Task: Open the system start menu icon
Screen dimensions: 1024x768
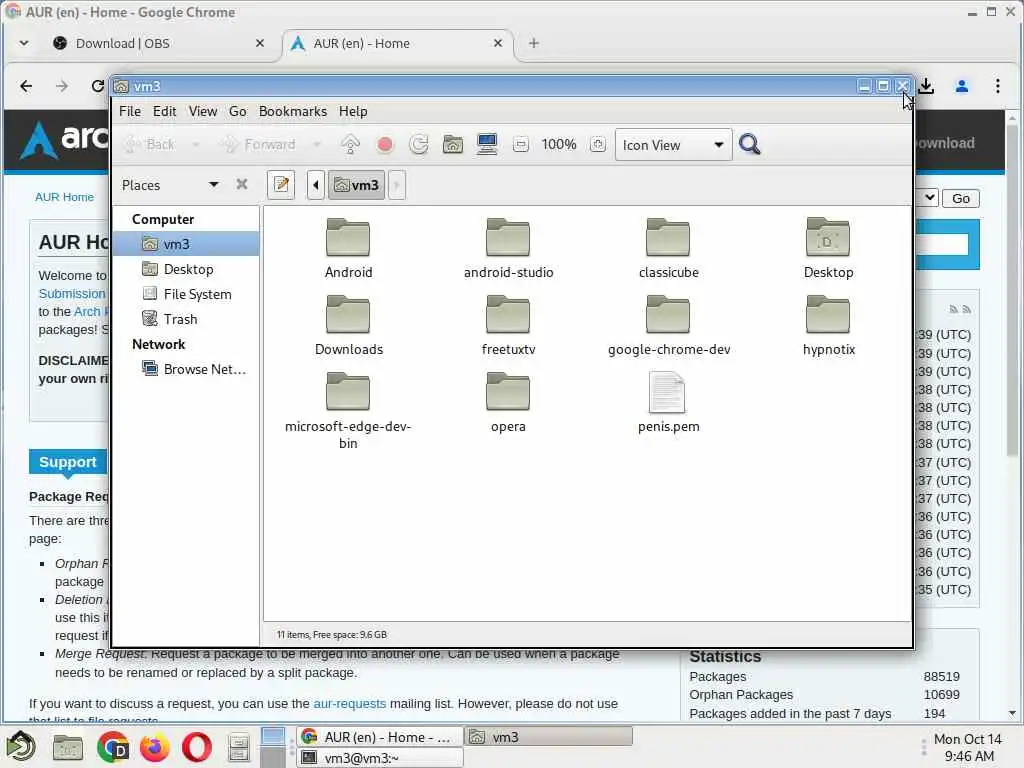Action: [21, 747]
